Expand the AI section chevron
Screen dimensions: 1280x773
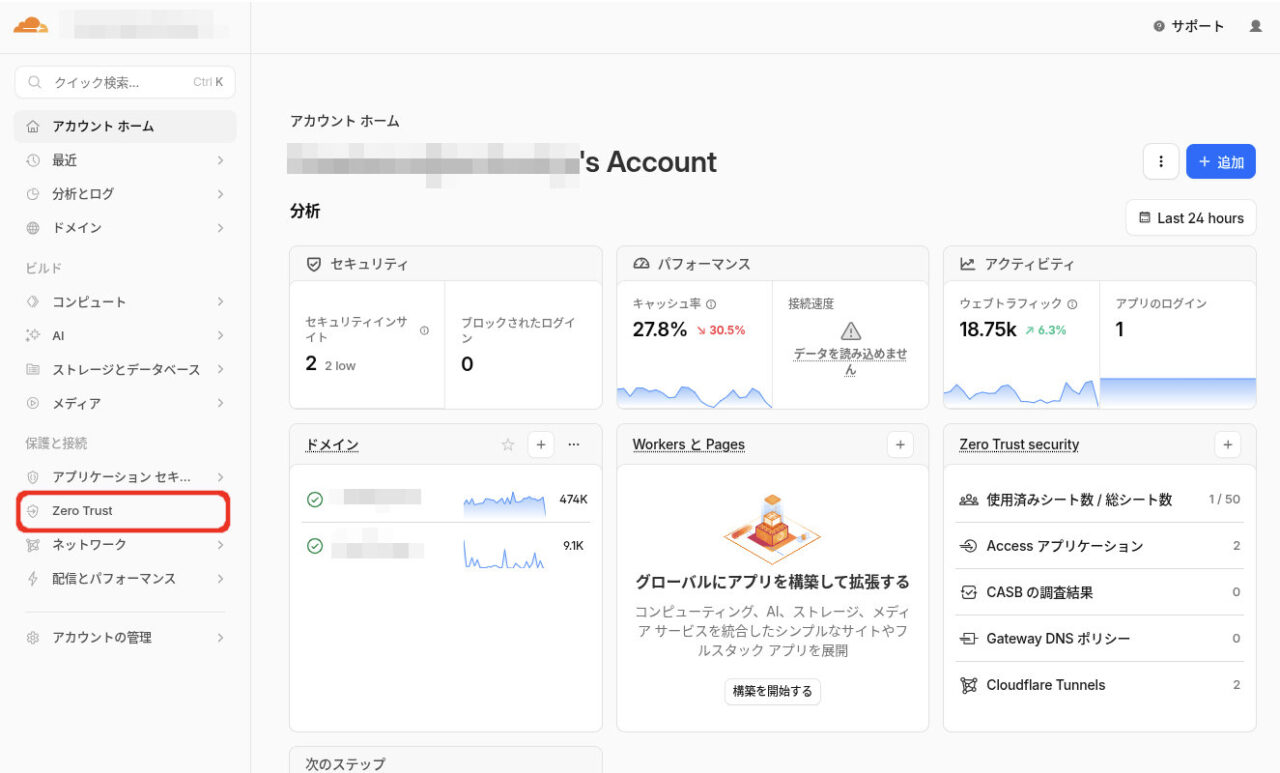click(220, 336)
